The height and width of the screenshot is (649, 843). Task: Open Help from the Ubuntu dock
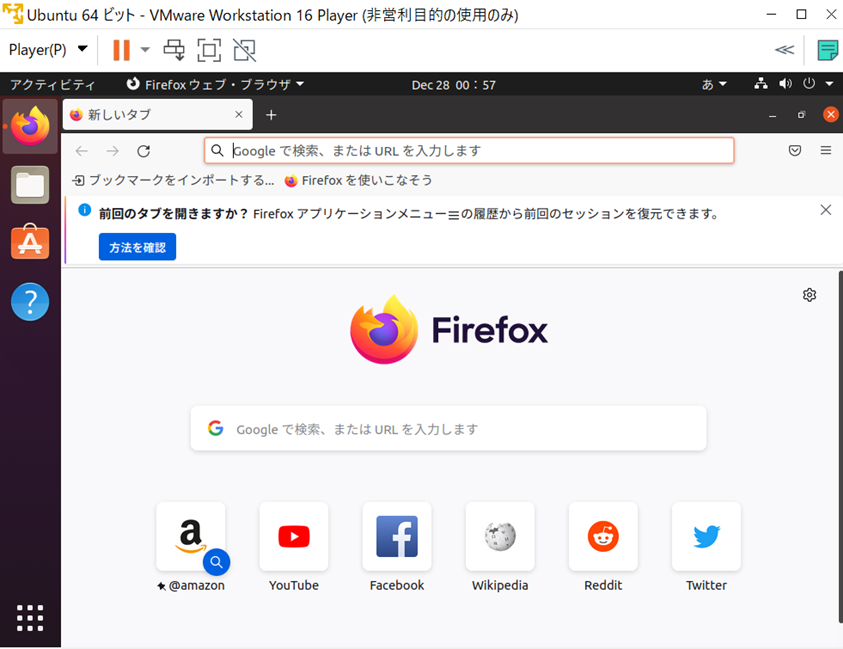pos(30,302)
